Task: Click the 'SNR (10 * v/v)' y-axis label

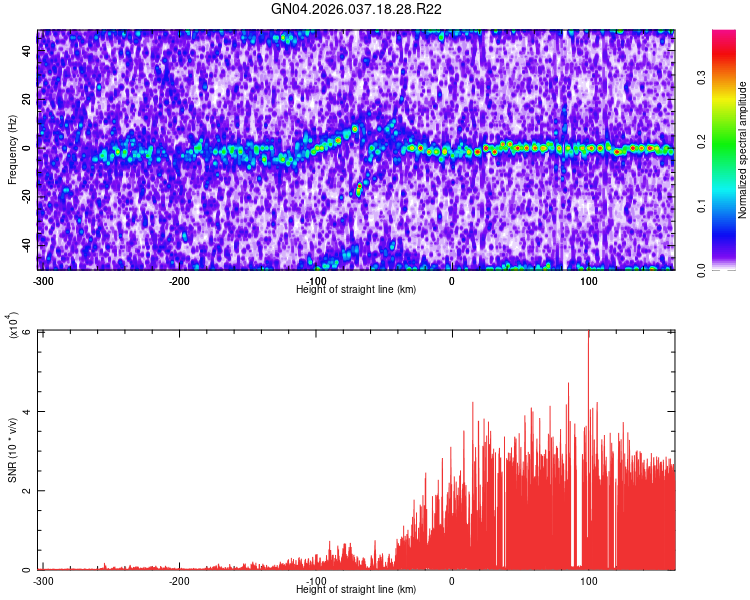Action: pos(12,450)
